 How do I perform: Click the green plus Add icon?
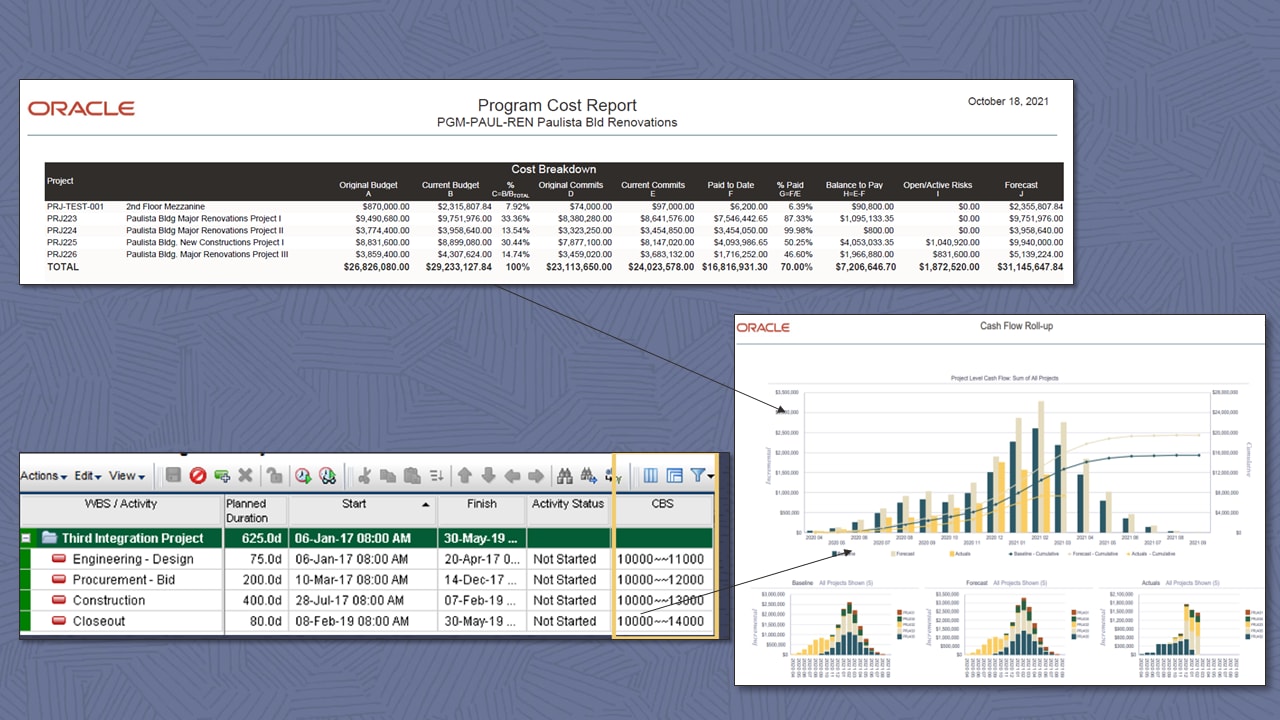pos(221,476)
